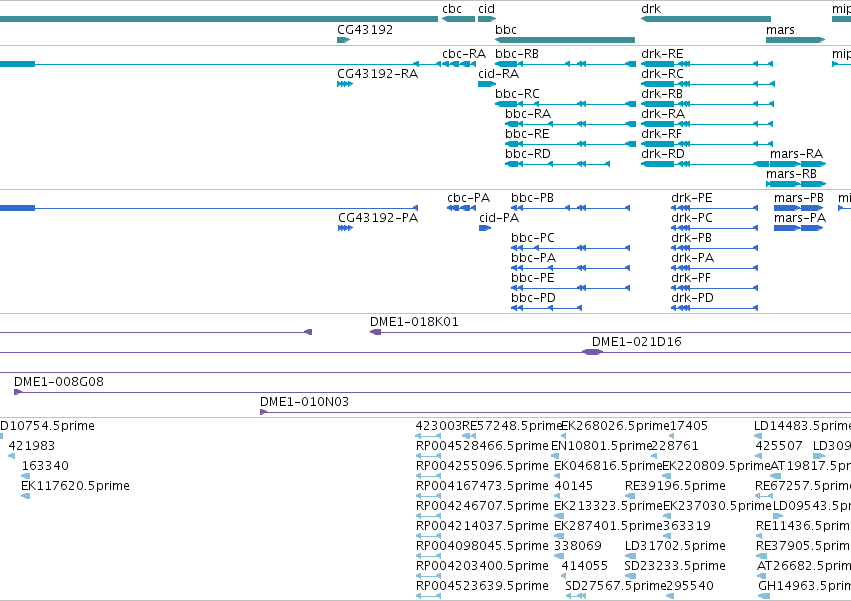
Task: Select RP004167473.5prime EST label
Action: click(x=482, y=486)
